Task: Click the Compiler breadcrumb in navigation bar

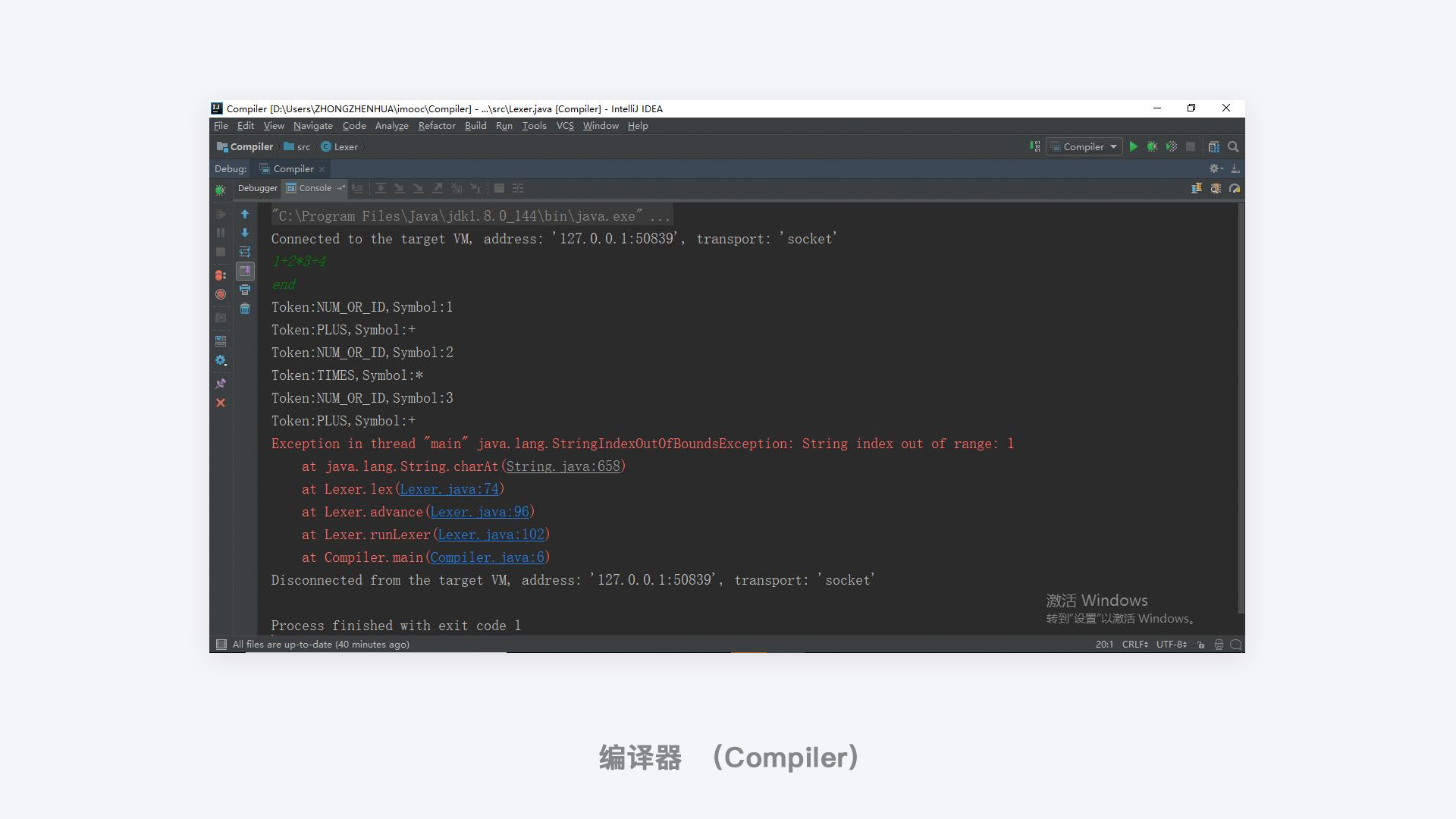Action: pos(245,147)
